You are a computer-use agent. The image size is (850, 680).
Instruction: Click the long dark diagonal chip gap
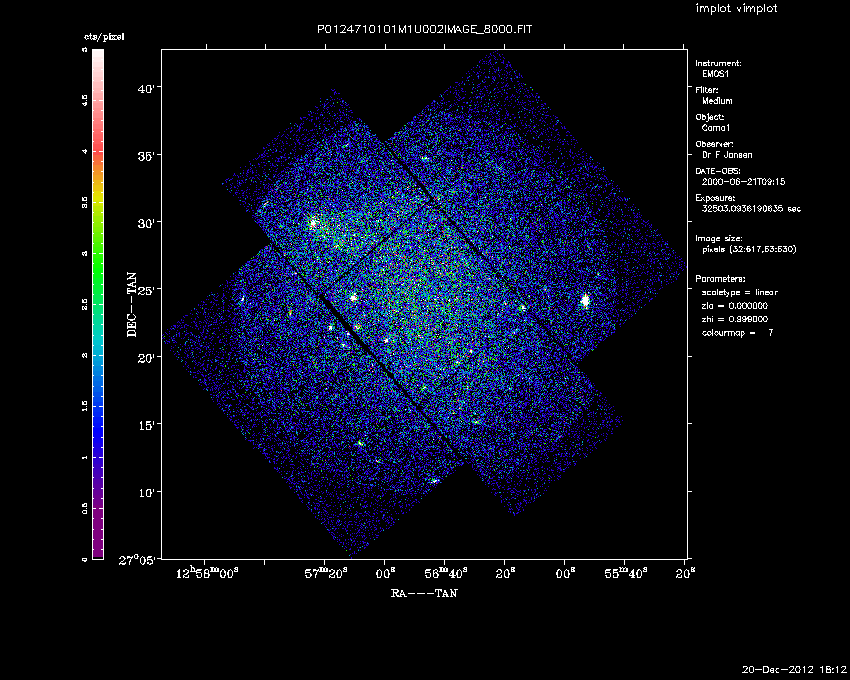pyautogui.click(x=367, y=350)
